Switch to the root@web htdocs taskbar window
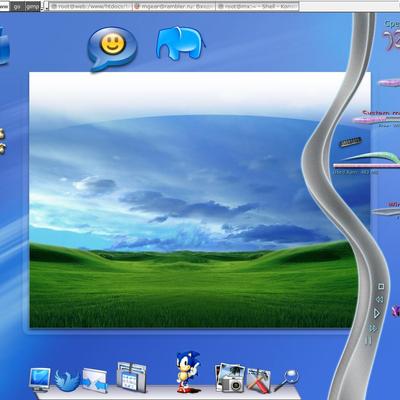 (x=90, y=6)
